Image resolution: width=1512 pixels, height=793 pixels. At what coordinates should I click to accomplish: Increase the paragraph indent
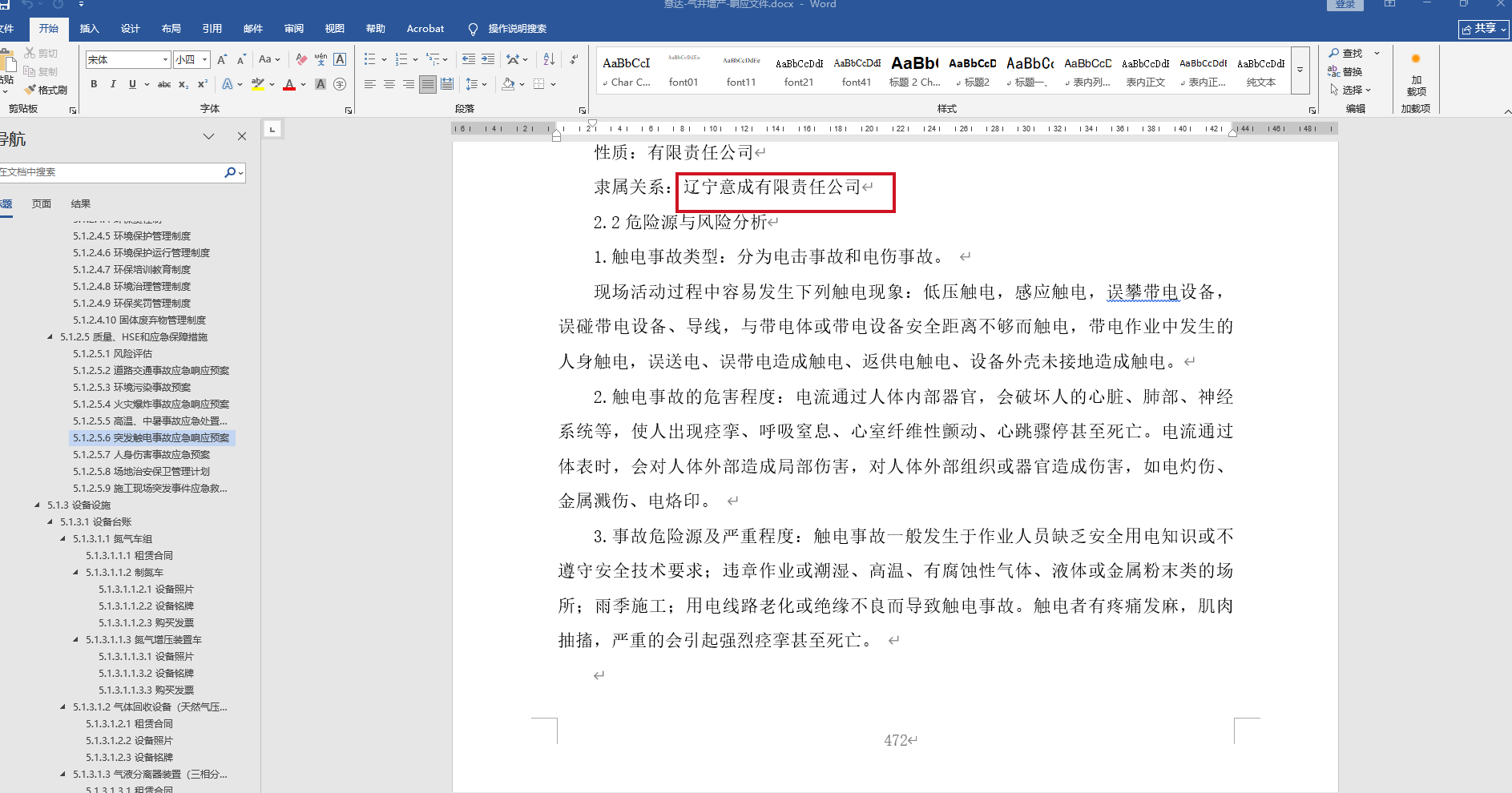point(487,59)
